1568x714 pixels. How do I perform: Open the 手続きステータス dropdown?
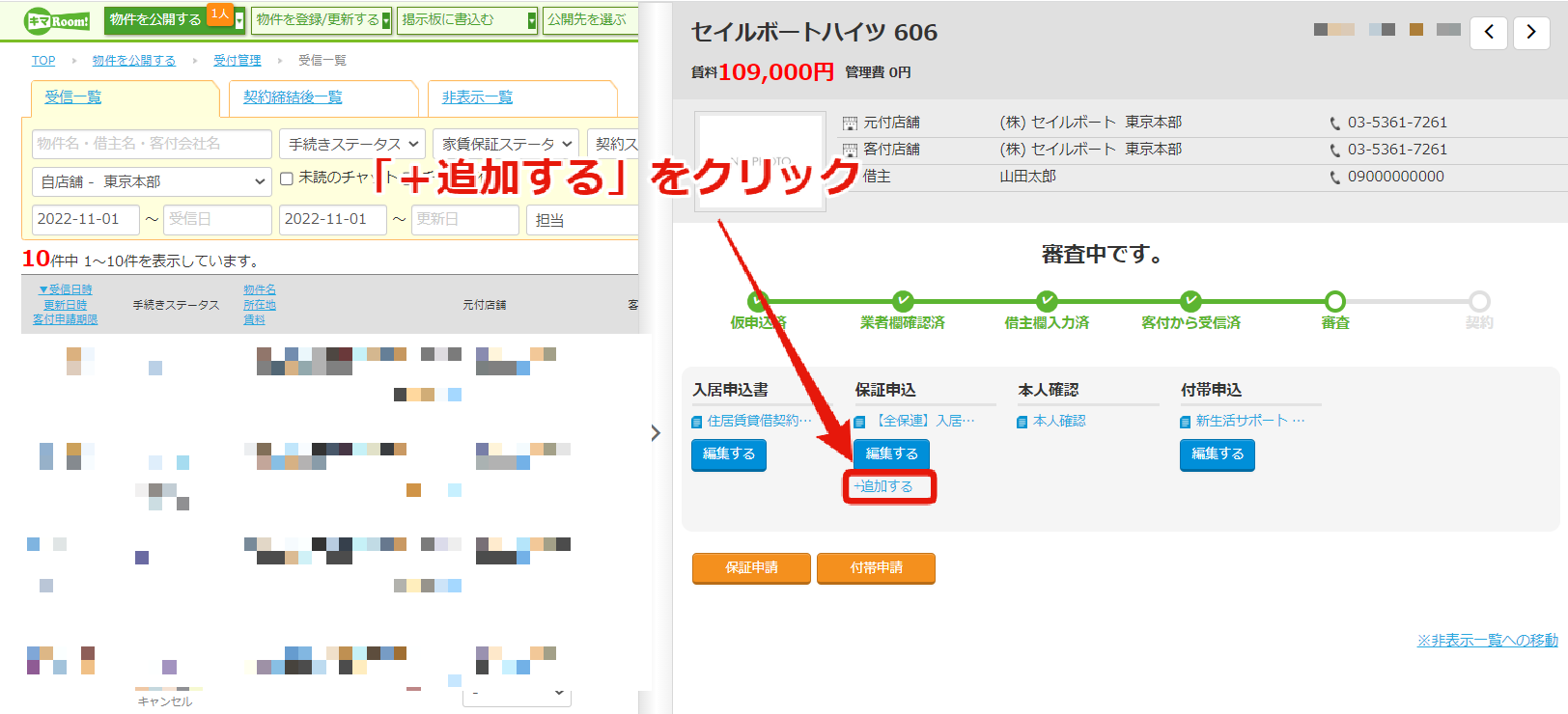tap(351, 144)
